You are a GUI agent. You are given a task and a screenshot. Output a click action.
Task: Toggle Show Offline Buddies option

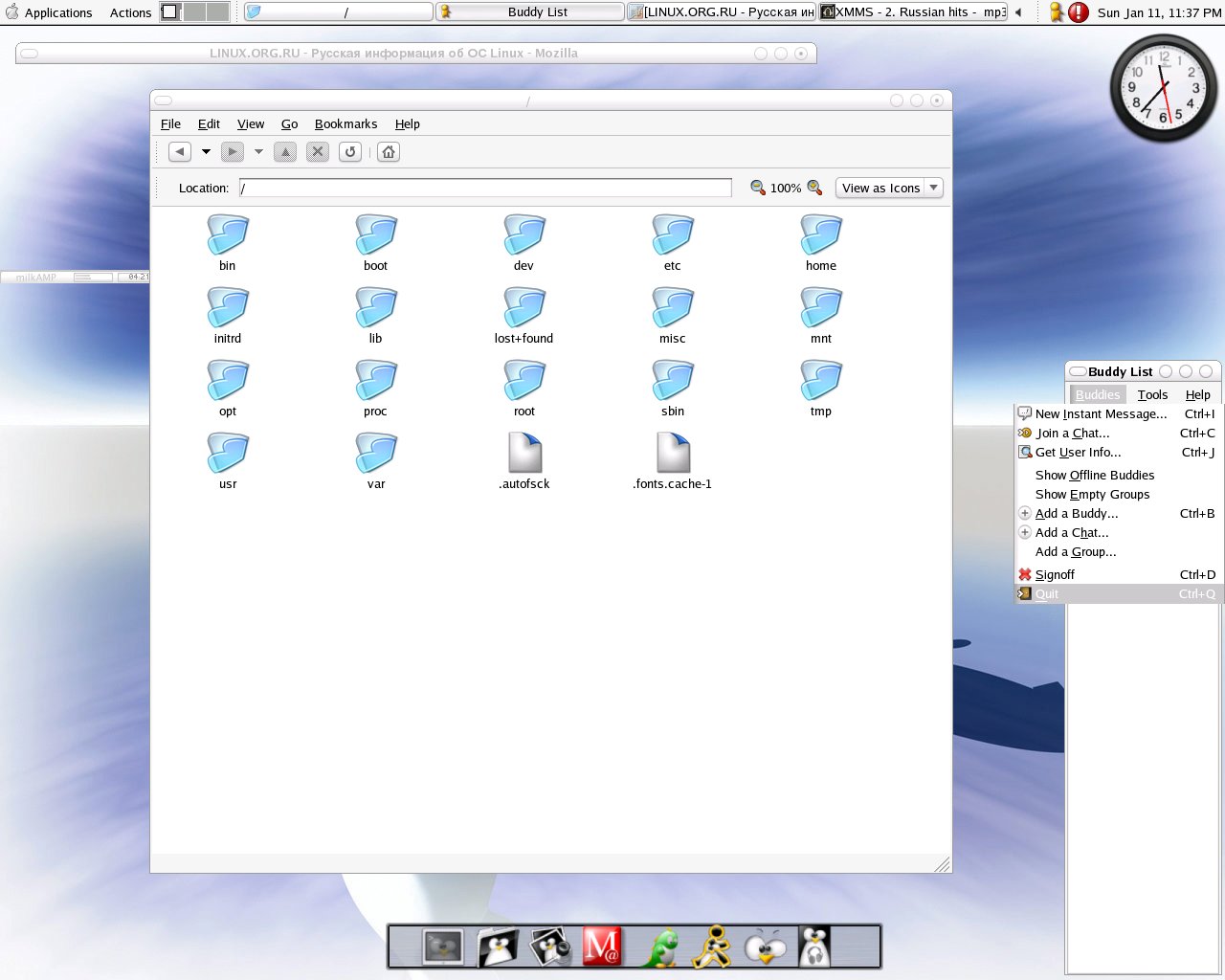point(1094,475)
